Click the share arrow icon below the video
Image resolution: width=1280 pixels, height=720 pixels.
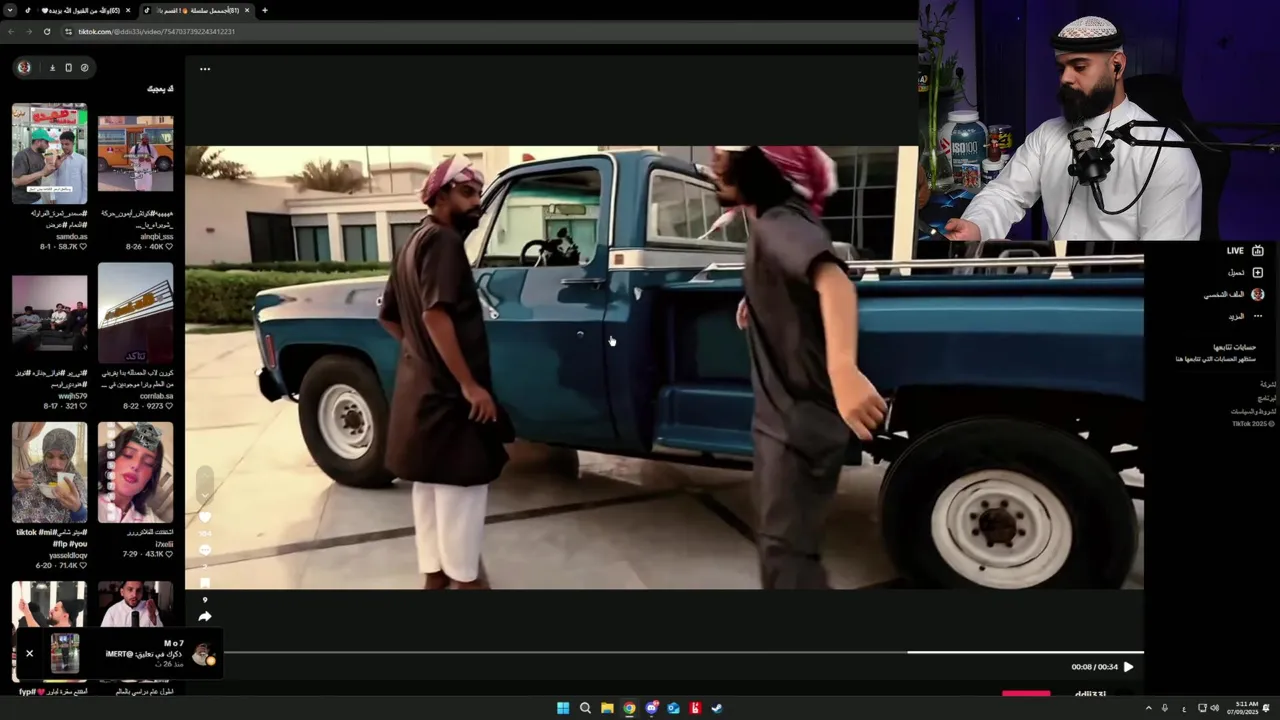(205, 617)
